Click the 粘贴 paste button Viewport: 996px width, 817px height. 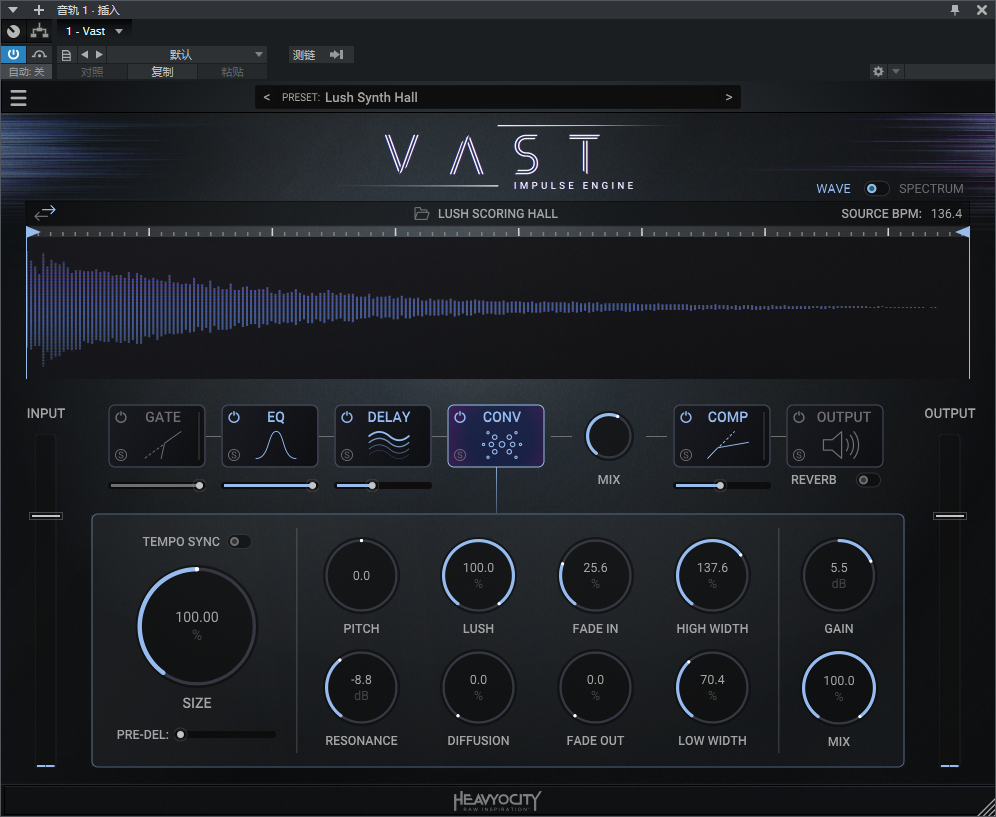(232, 72)
